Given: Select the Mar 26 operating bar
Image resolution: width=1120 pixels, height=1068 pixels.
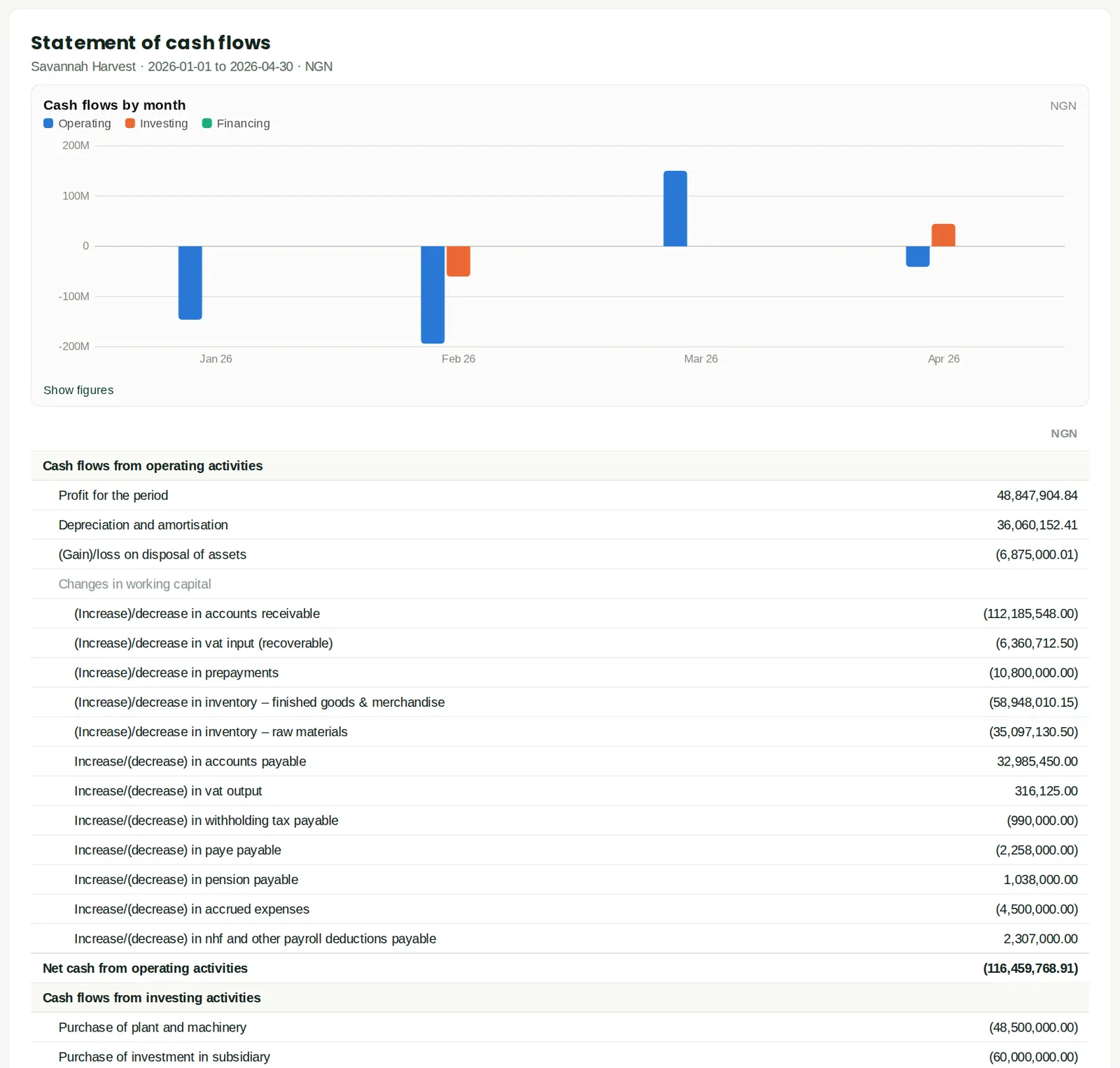Looking at the screenshot, I should click(x=675, y=209).
